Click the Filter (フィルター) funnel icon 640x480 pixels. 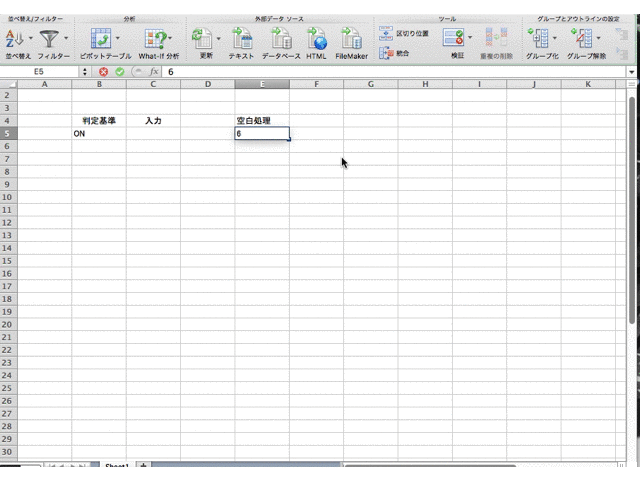tap(49, 39)
